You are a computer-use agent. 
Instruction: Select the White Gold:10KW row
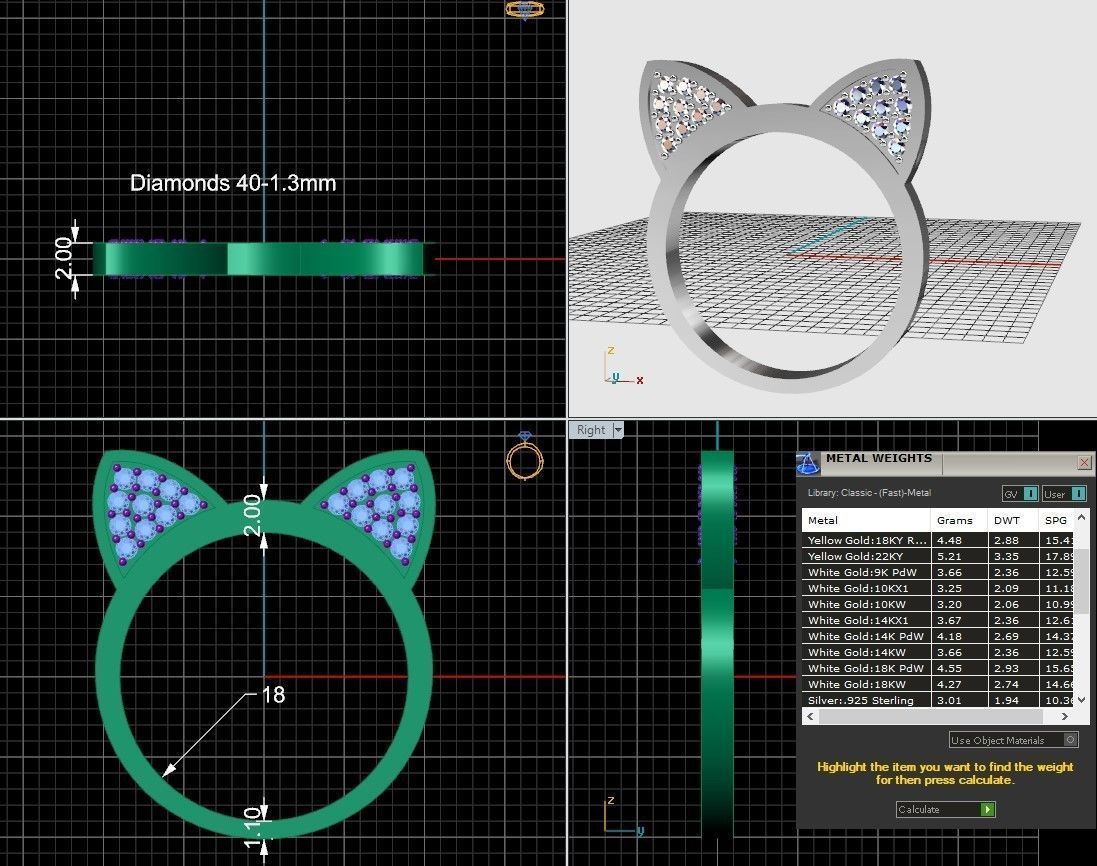click(937, 604)
